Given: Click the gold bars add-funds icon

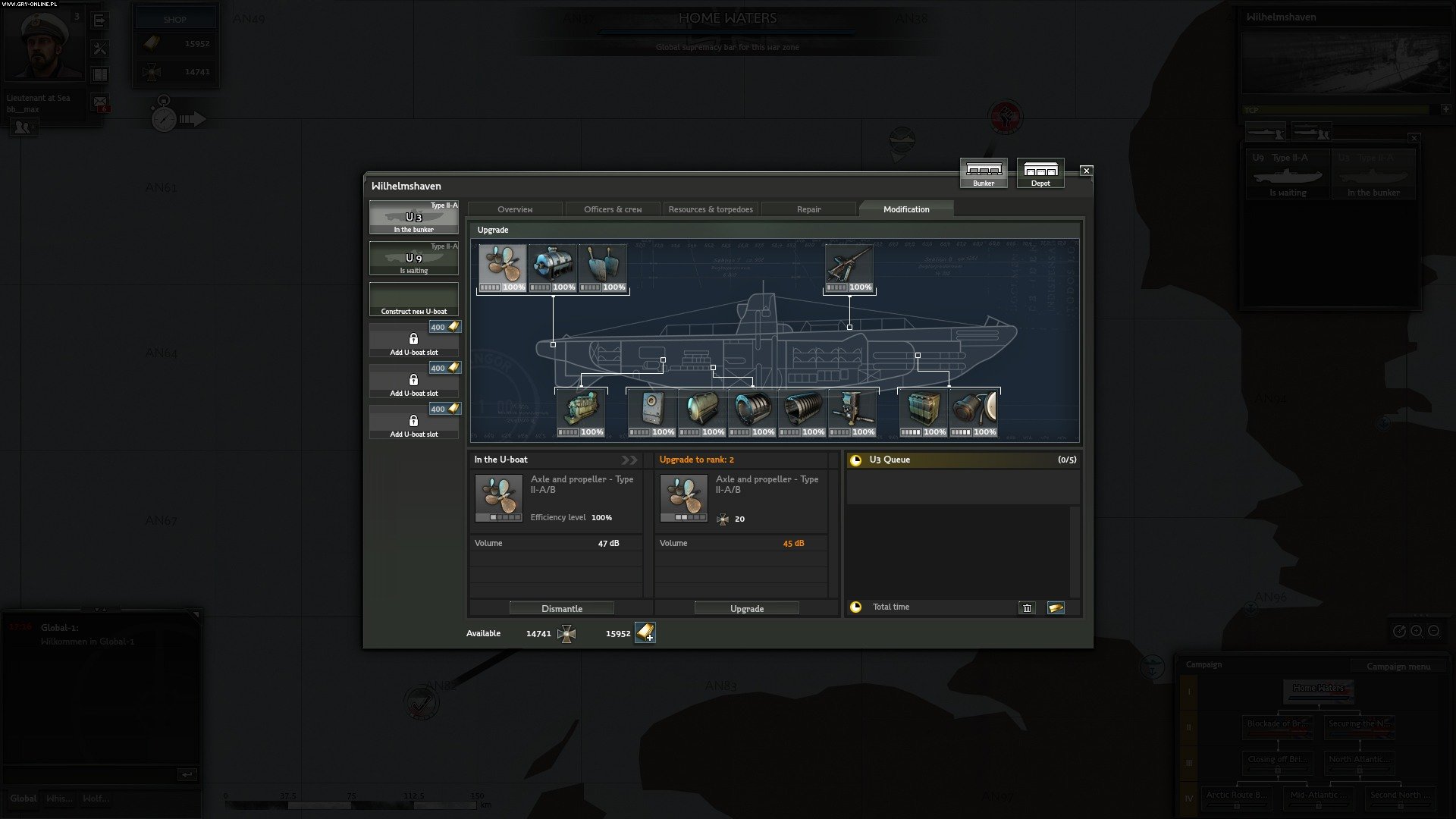Looking at the screenshot, I should coord(645,632).
